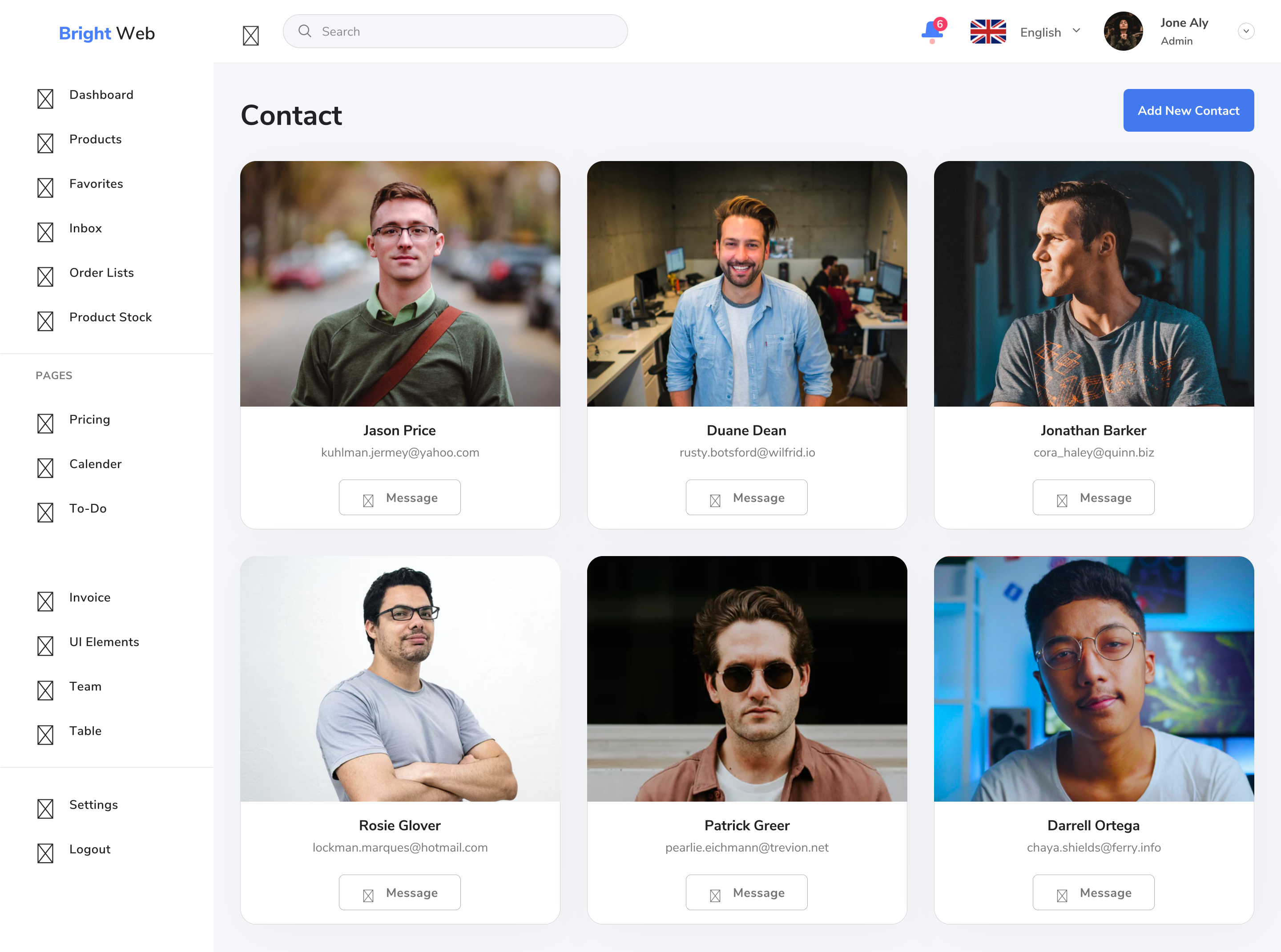Image resolution: width=1281 pixels, height=952 pixels.
Task: Click the Order Lists sidebar icon
Action: click(x=45, y=272)
